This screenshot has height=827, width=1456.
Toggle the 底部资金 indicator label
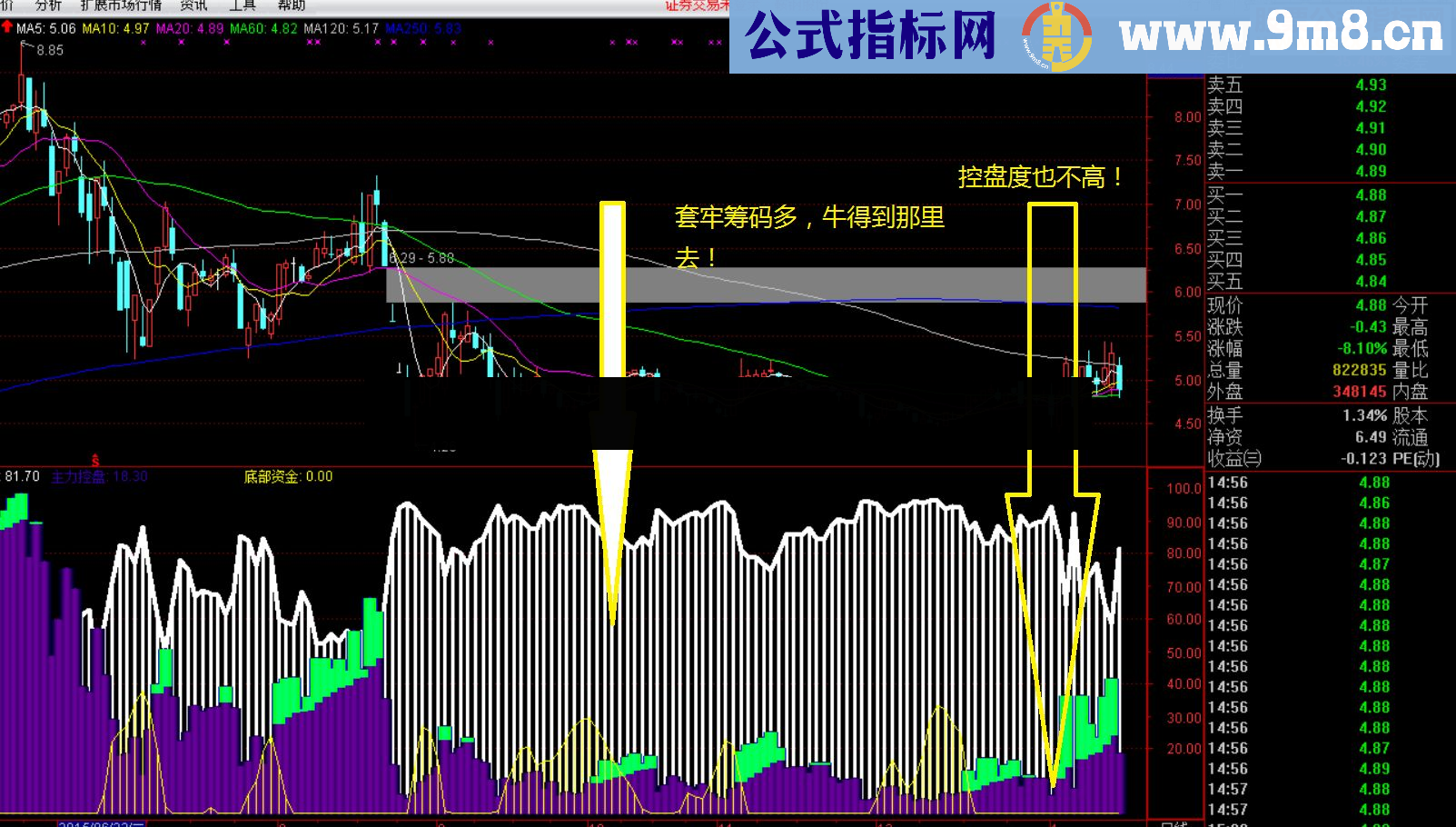[x=272, y=475]
